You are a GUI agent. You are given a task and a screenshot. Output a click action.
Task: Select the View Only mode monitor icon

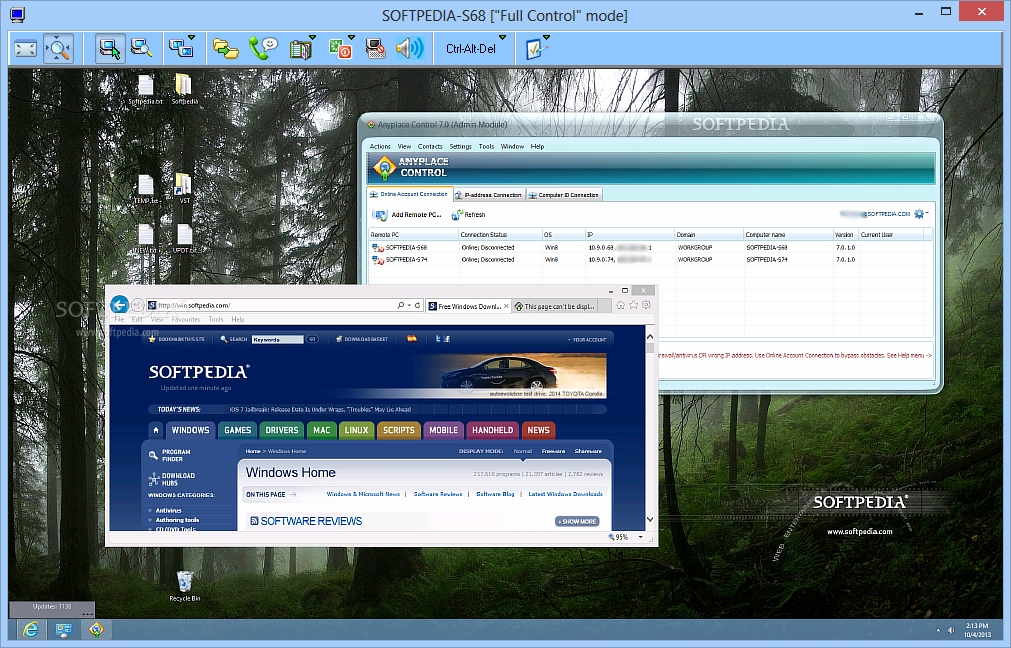(141, 48)
